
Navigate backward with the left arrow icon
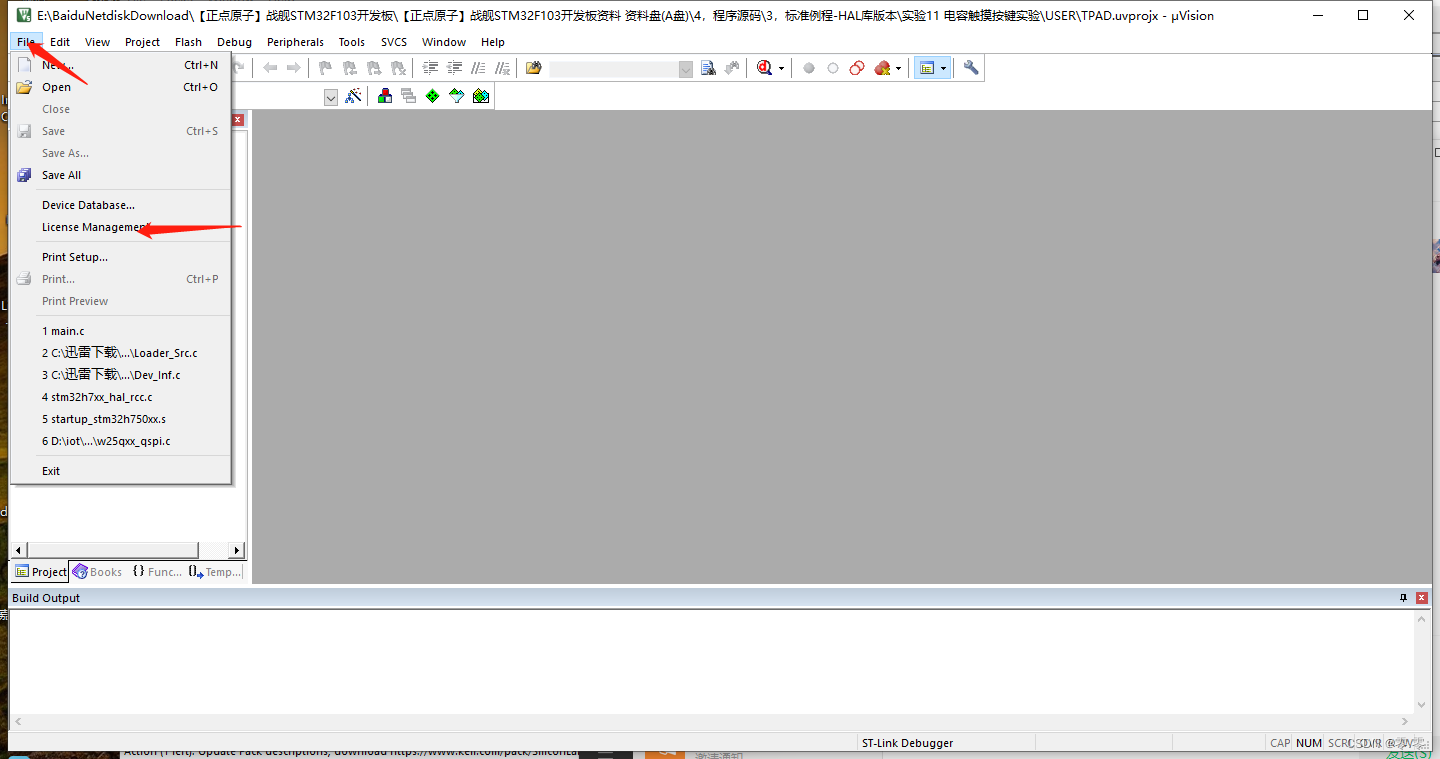coord(270,68)
